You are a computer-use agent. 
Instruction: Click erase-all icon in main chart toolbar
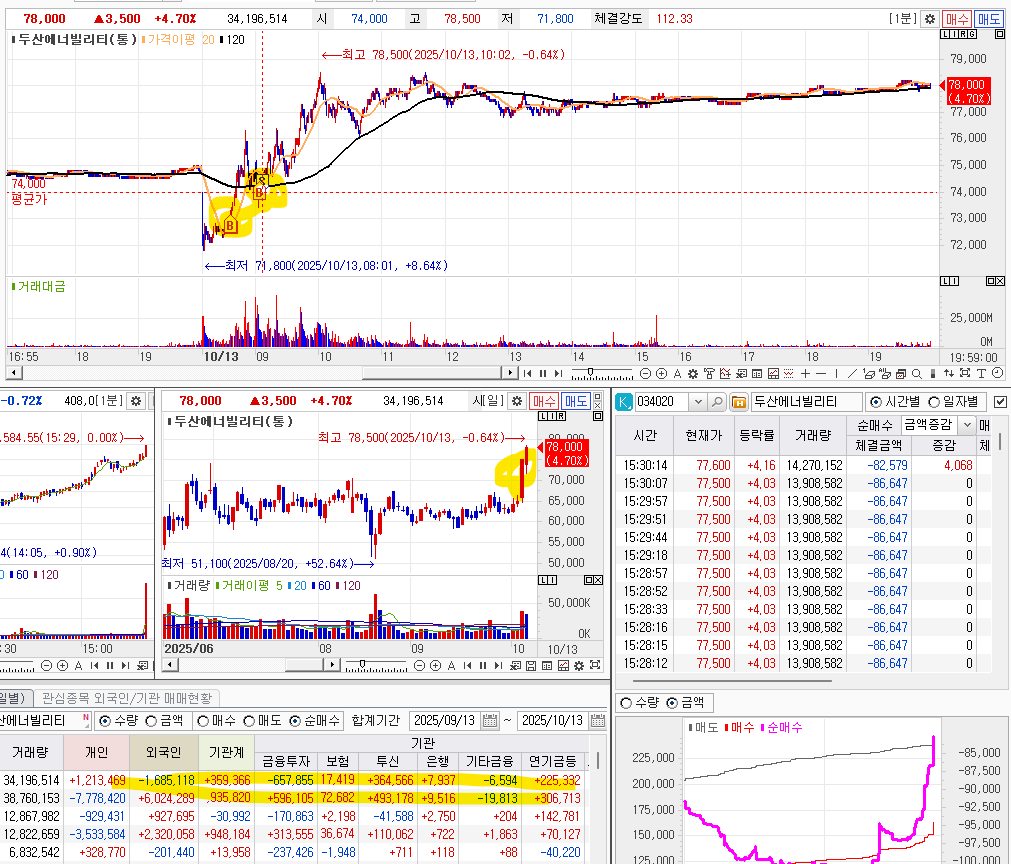pyautogui.click(x=885, y=373)
